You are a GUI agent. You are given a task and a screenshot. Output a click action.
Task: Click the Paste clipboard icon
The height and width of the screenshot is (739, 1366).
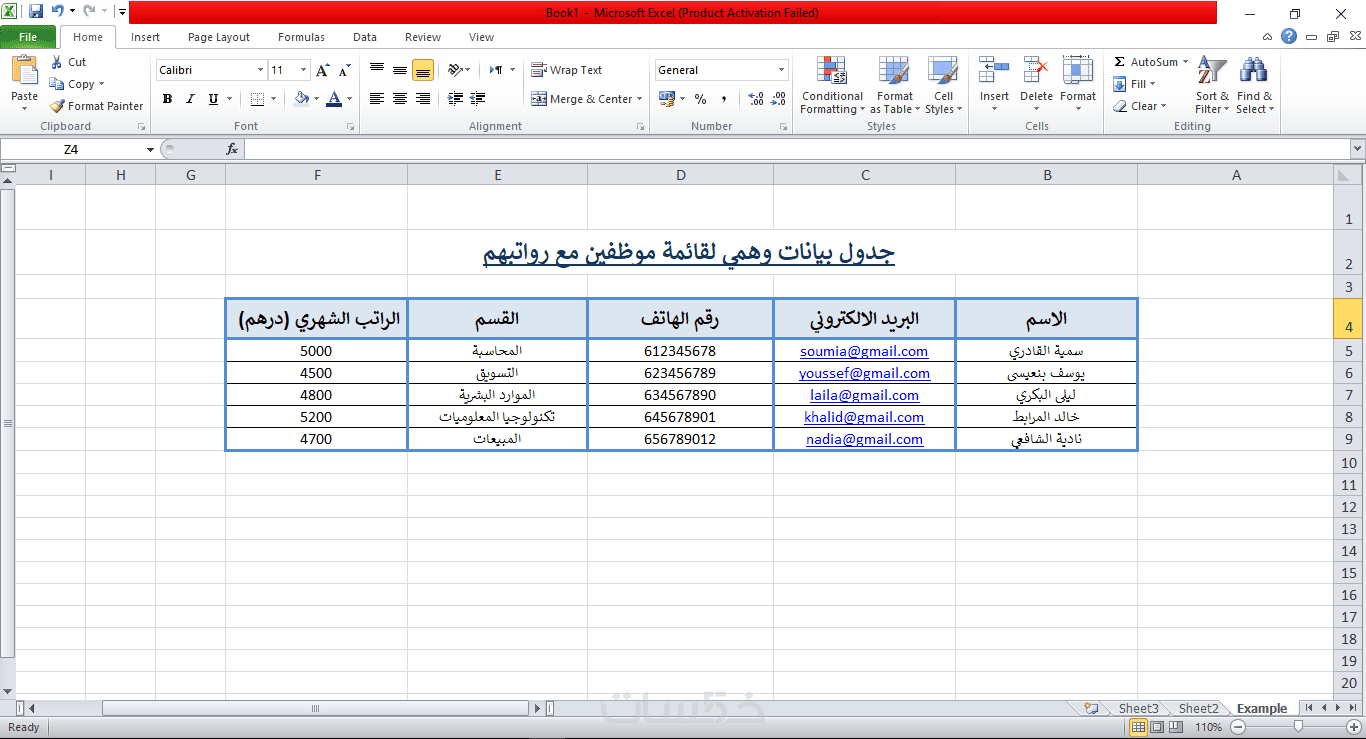(x=24, y=72)
